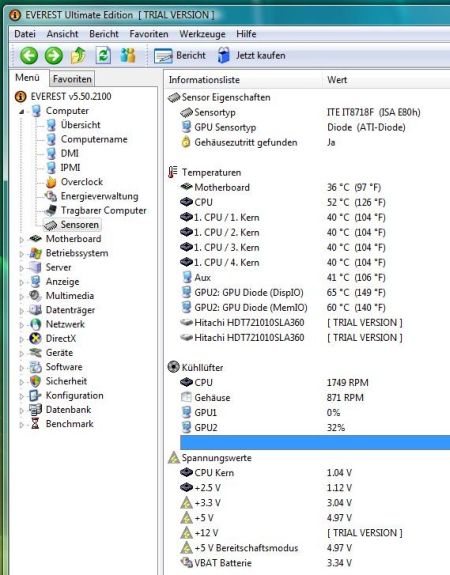Open the Ansicht menu
Viewport: 450px width, 575px height.
coord(62,34)
